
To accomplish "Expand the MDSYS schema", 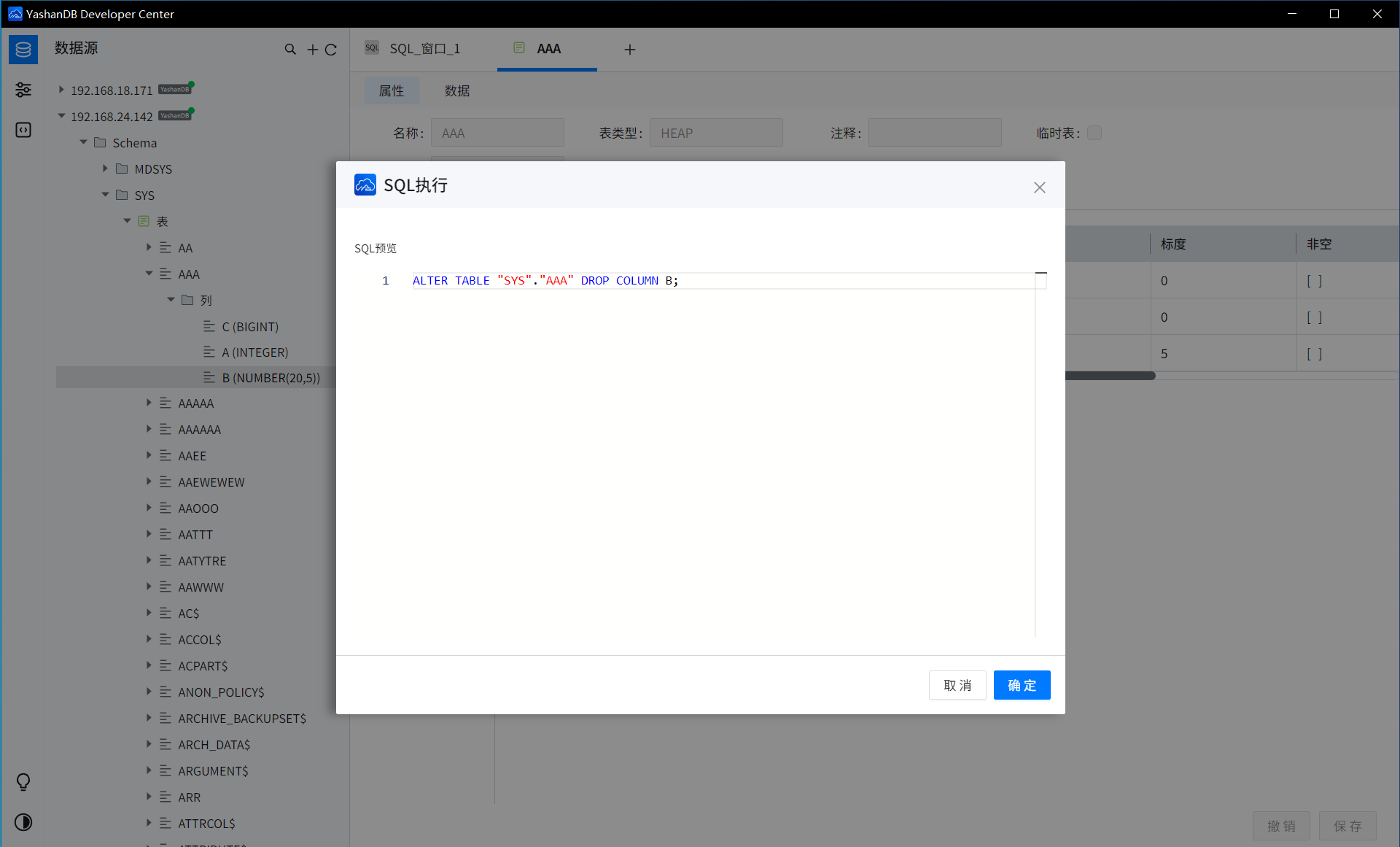I will pos(105,169).
